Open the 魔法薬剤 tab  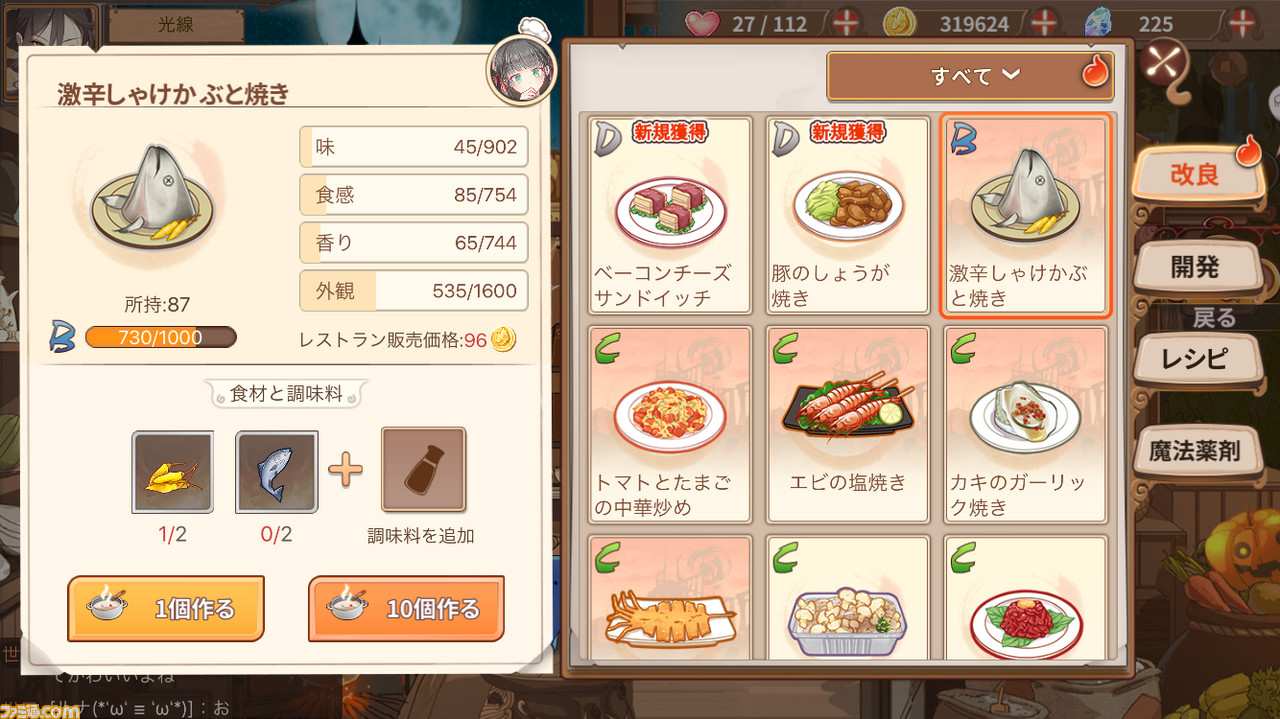1194,451
